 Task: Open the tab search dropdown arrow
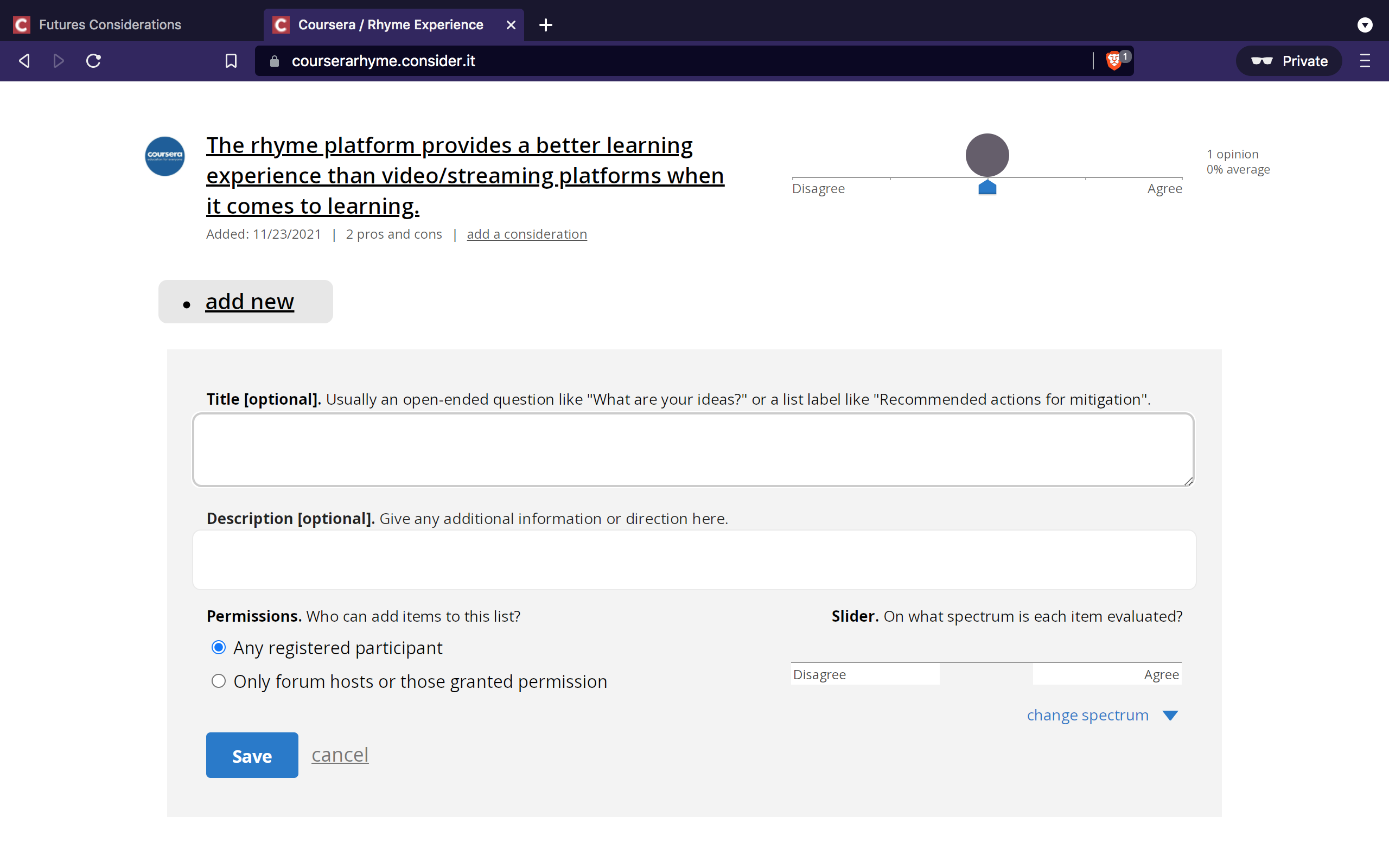point(1365,25)
